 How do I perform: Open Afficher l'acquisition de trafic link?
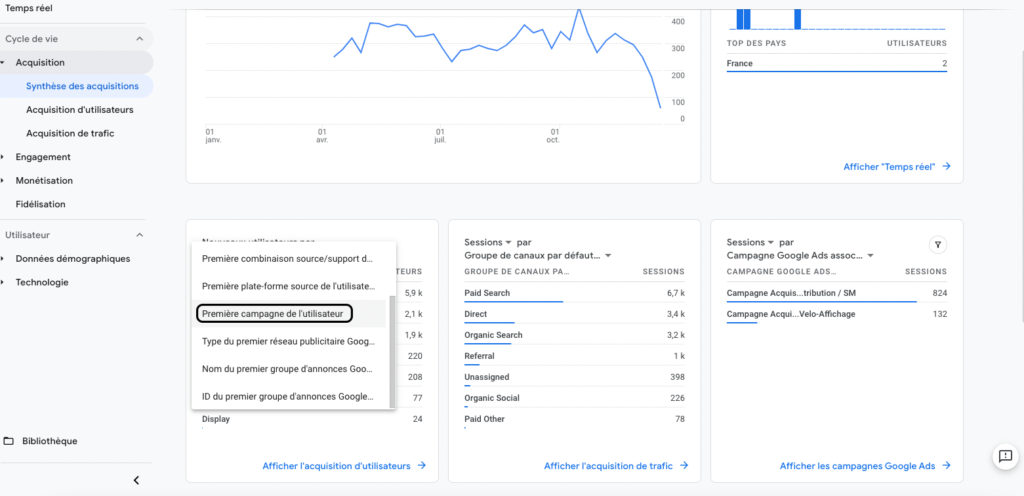[615, 466]
